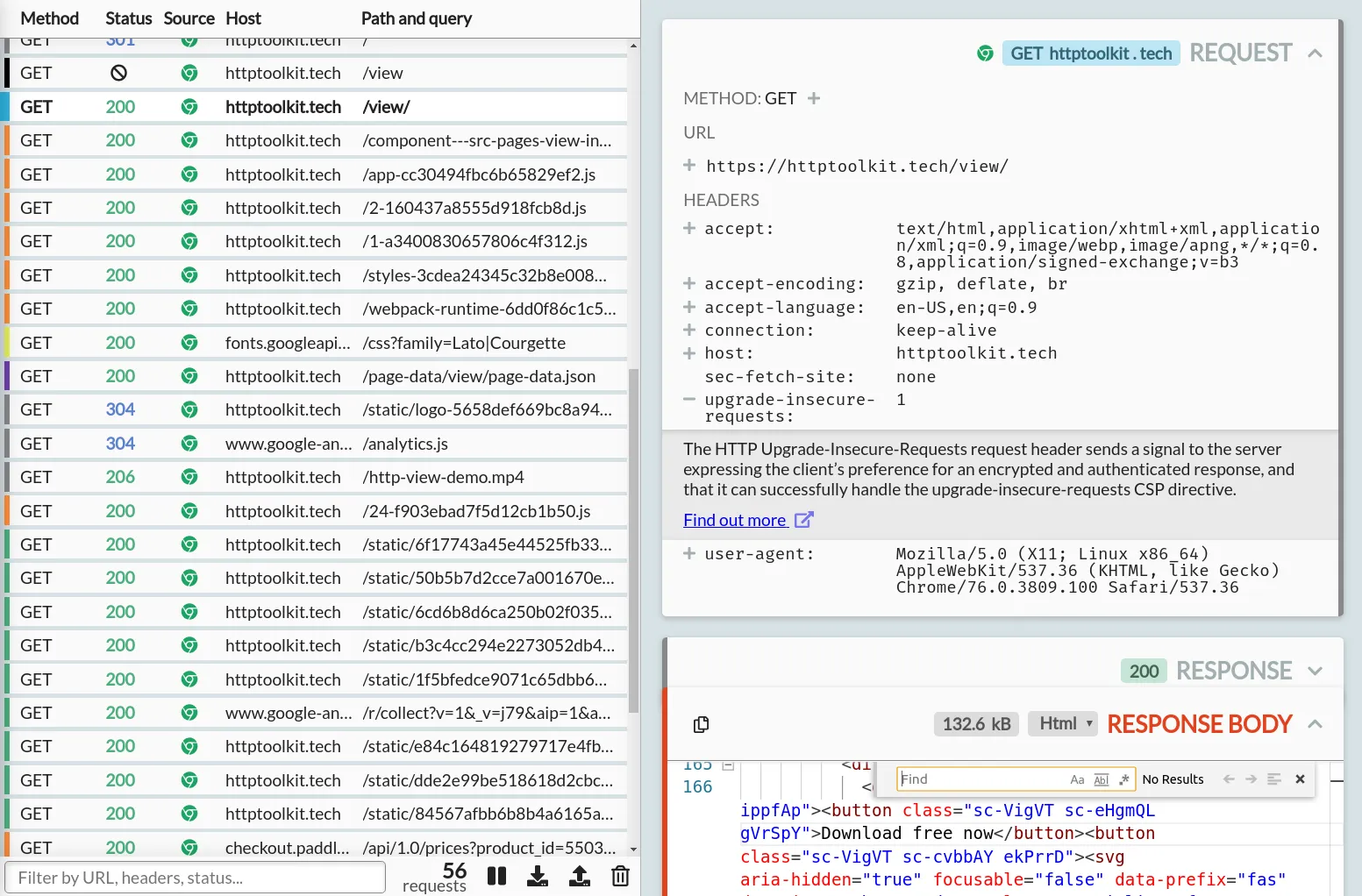Screen dimensions: 1362x896
Task: Click the plus icon next to METHOD GET
Action: tap(814, 98)
